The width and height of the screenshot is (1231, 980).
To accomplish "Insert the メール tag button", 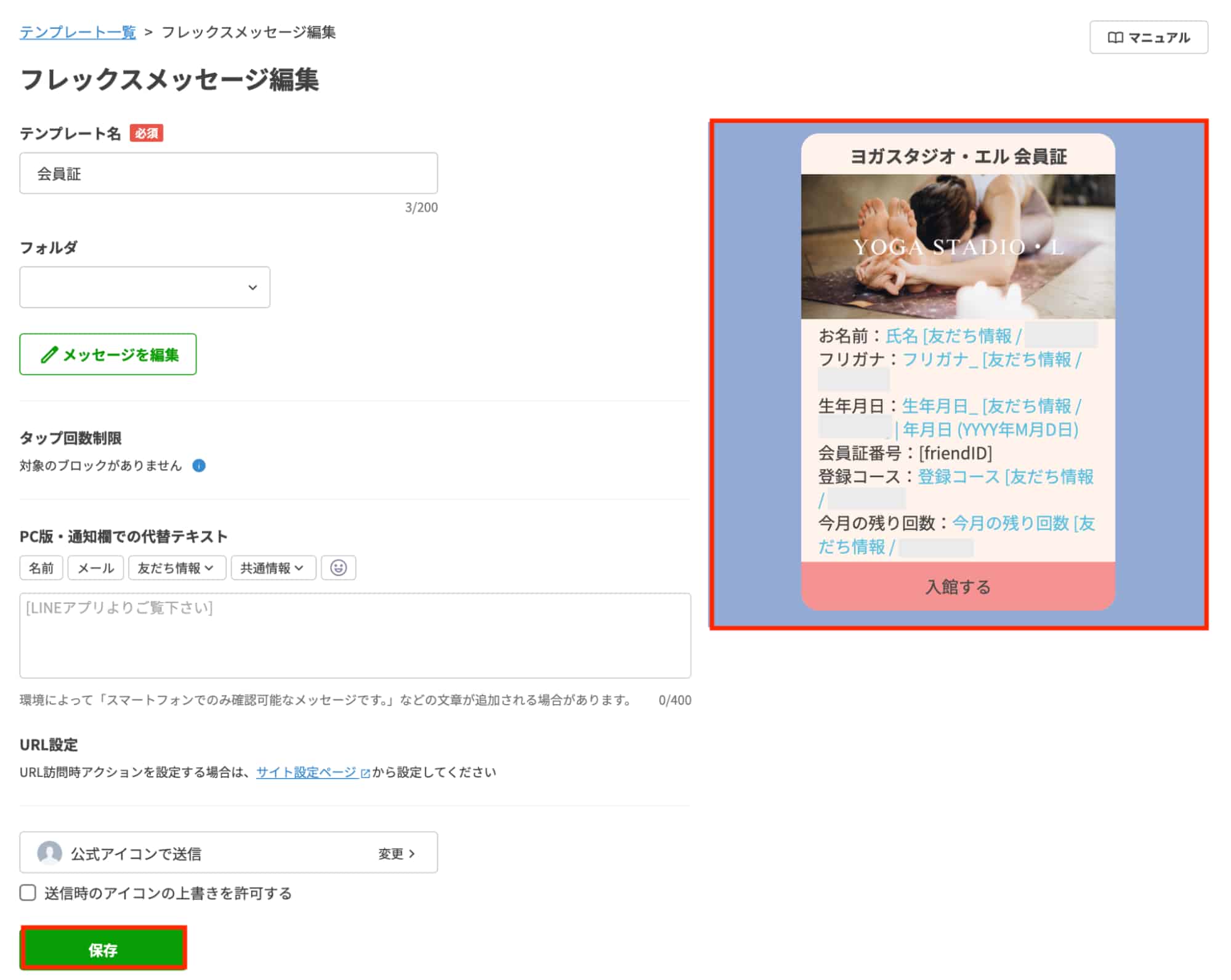I will (x=95, y=568).
